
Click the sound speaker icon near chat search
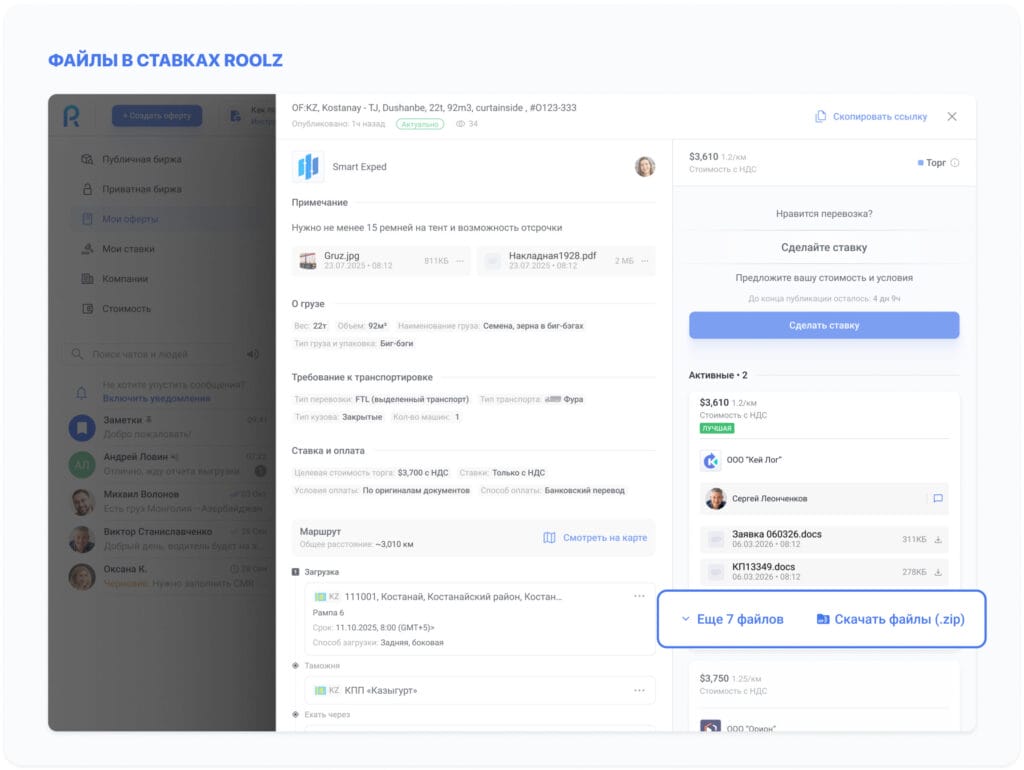point(252,354)
